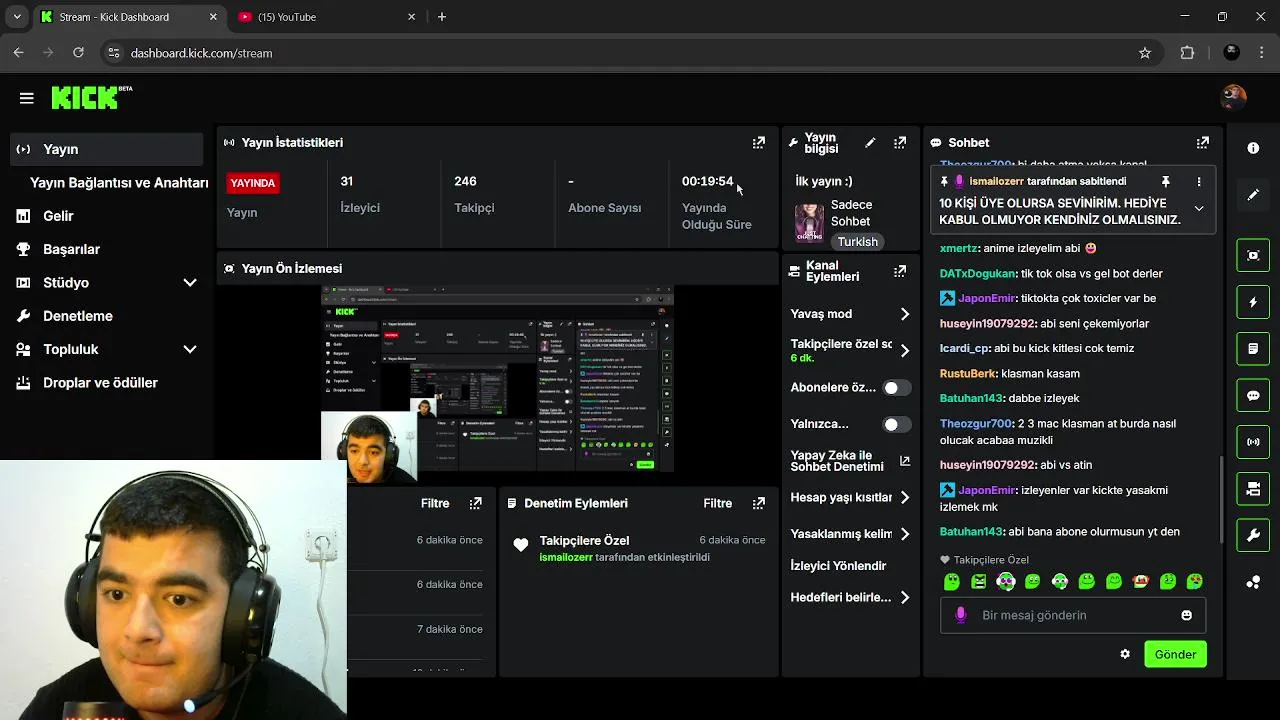Image resolution: width=1280 pixels, height=720 pixels.
Task: Click the Turkish language tag
Action: click(857, 241)
